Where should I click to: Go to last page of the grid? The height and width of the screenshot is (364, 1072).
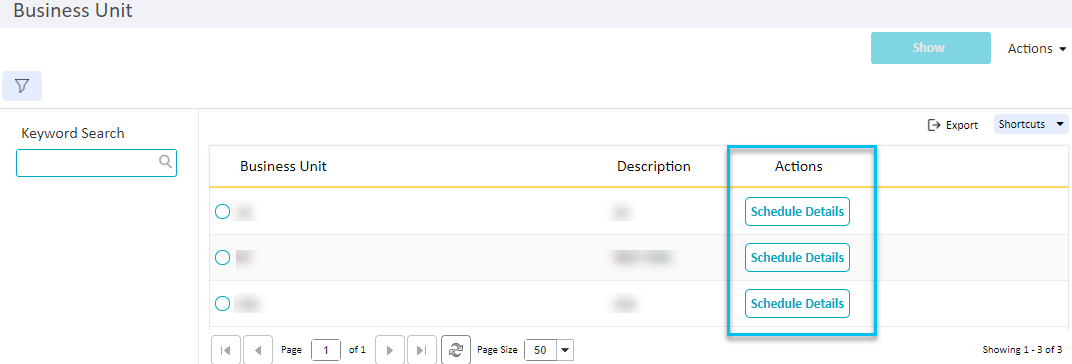point(422,350)
